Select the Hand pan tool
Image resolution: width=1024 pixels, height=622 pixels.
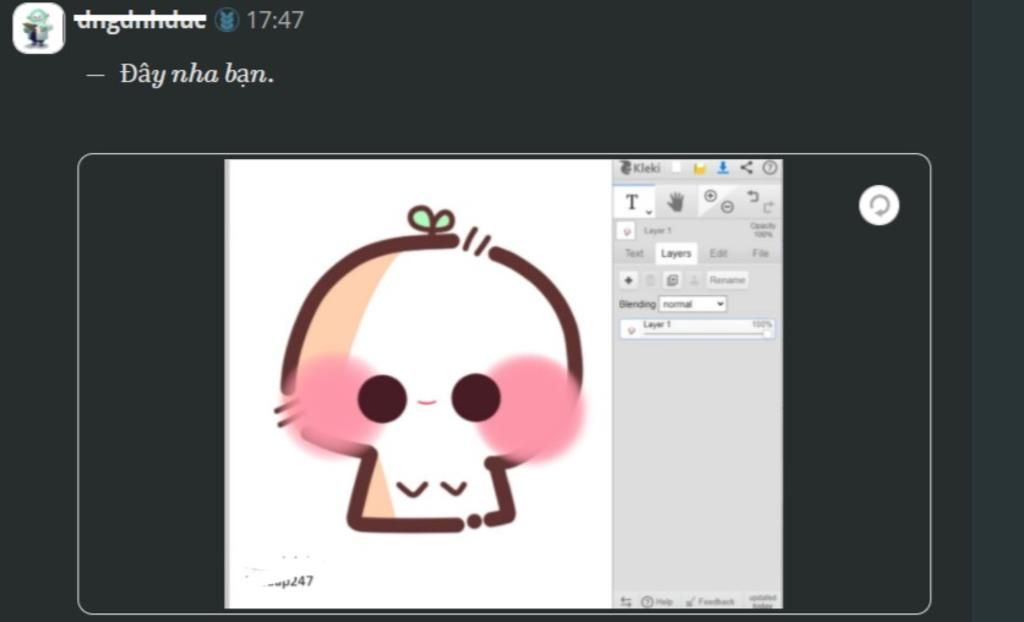(676, 203)
